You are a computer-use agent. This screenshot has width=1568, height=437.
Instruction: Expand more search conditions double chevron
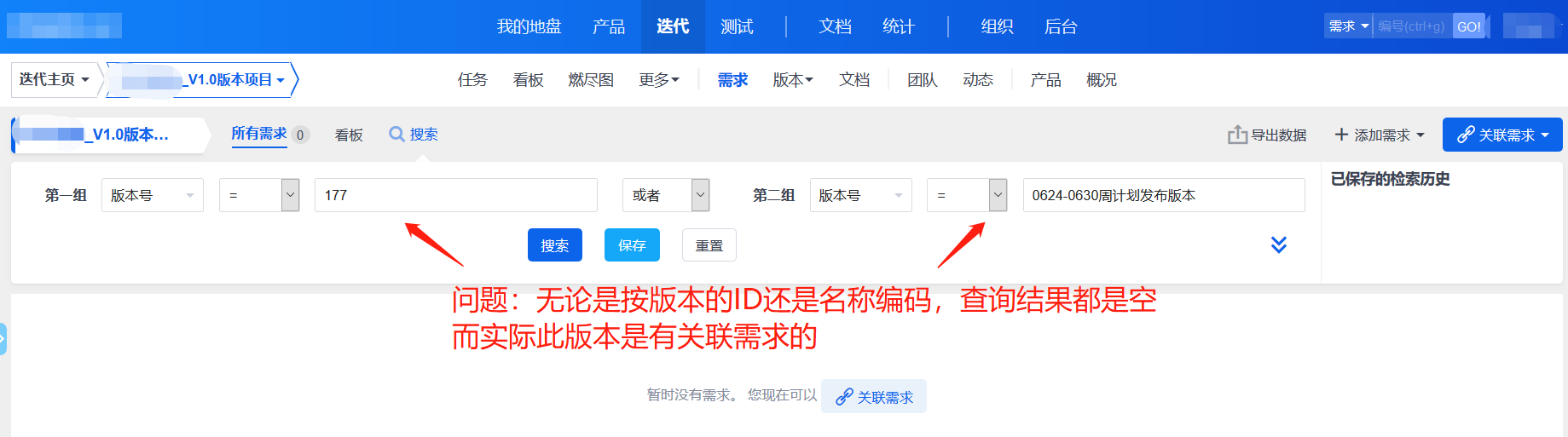[1279, 244]
